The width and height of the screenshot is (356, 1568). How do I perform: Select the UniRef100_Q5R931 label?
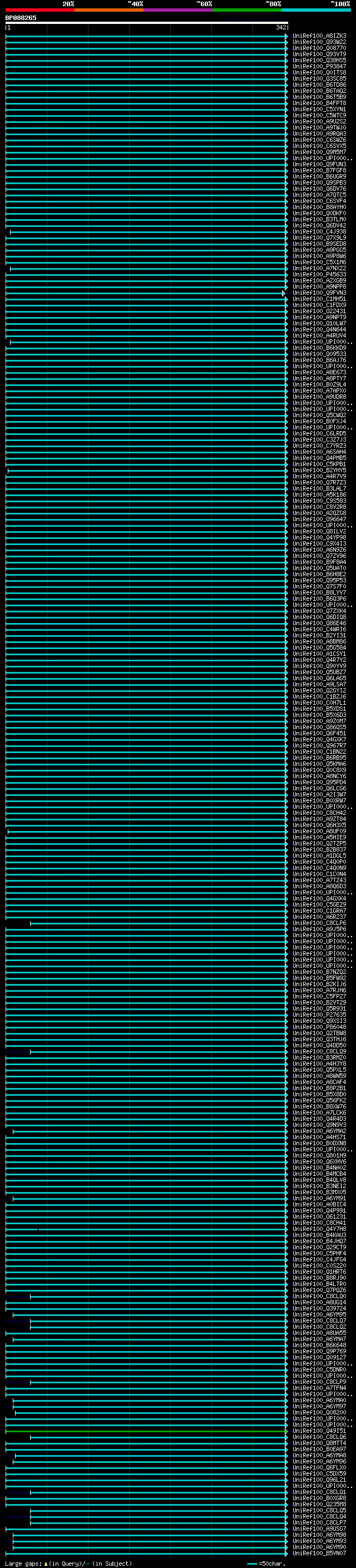click(319, 1008)
